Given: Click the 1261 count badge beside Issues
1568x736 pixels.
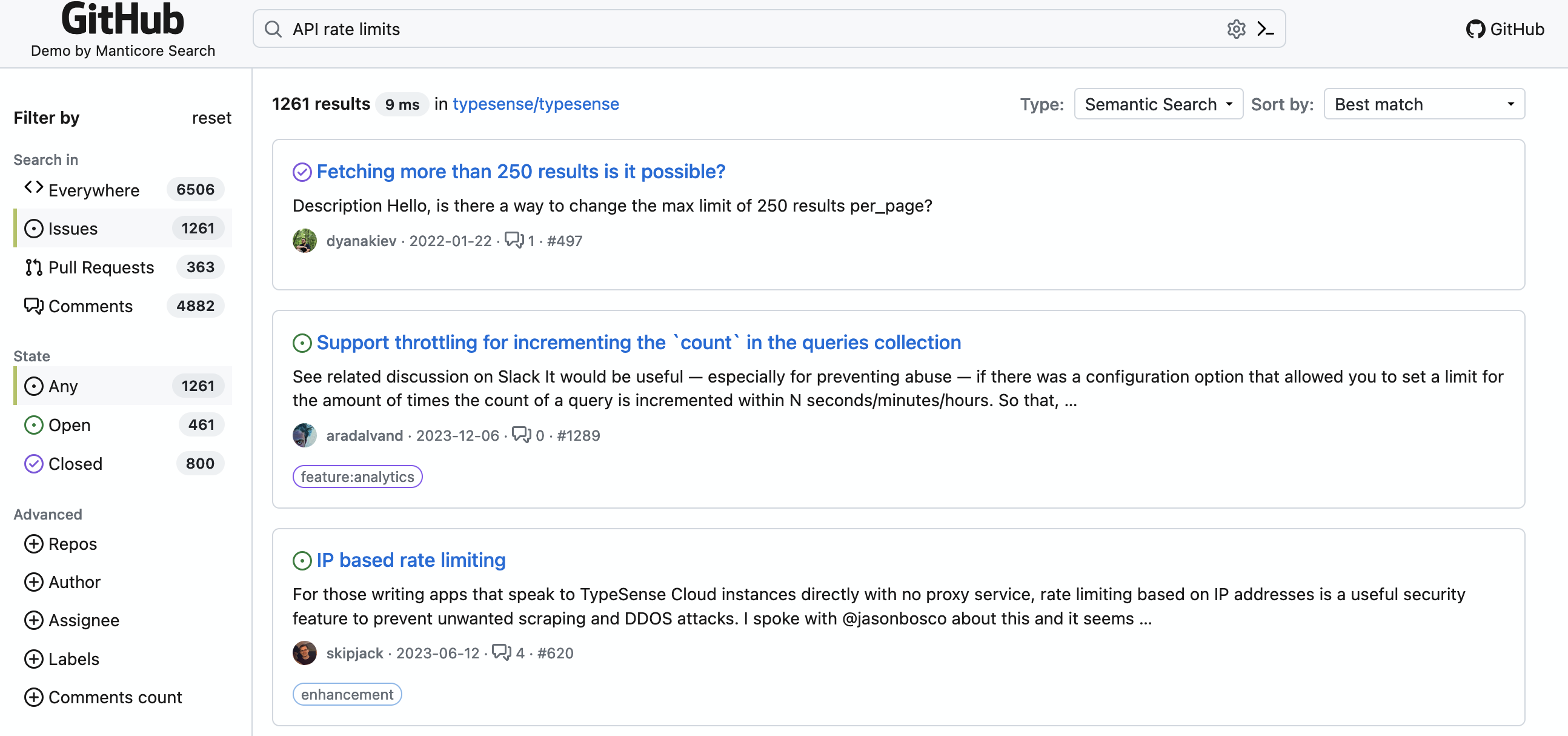Looking at the screenshot, I should [198, 229].
